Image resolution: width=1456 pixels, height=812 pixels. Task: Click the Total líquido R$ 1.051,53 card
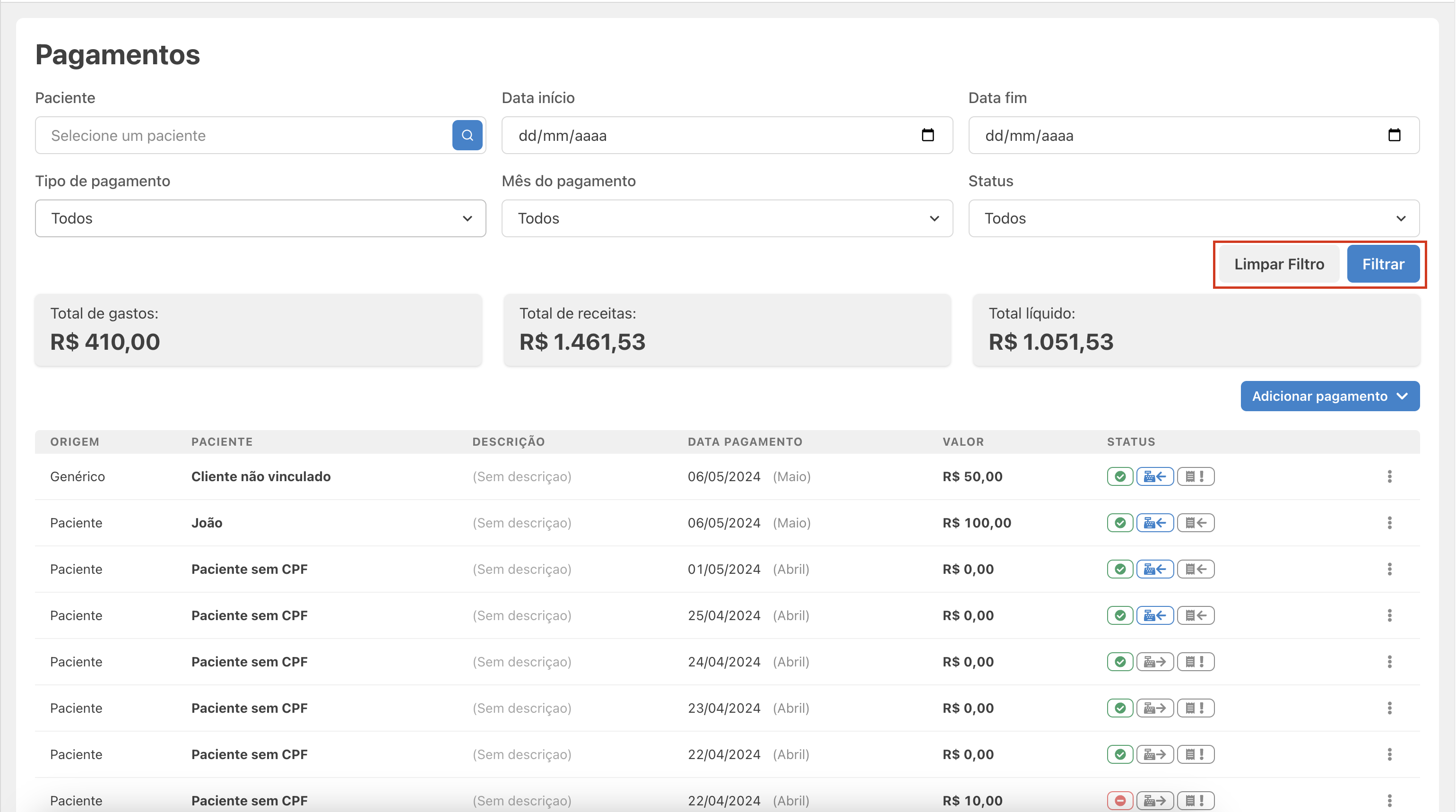click(x=1196, y=330)
